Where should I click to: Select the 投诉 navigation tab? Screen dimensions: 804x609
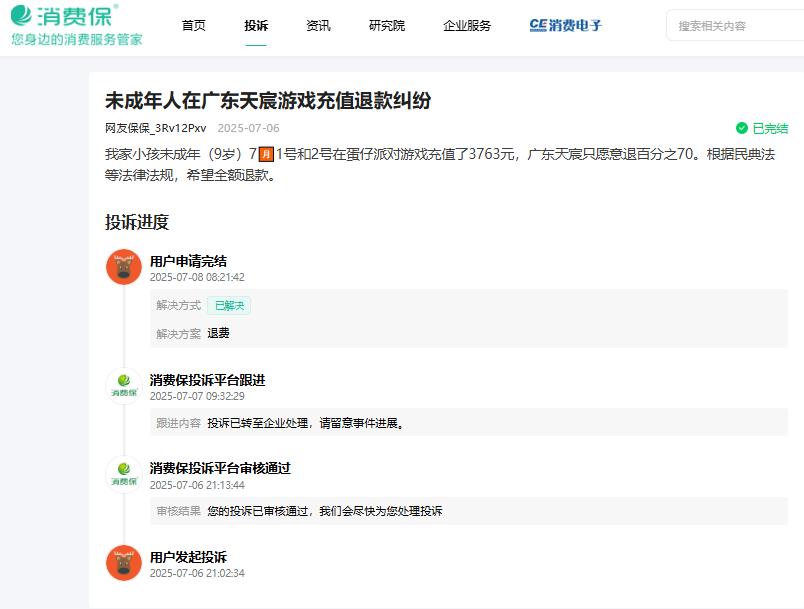coord(256,26)
